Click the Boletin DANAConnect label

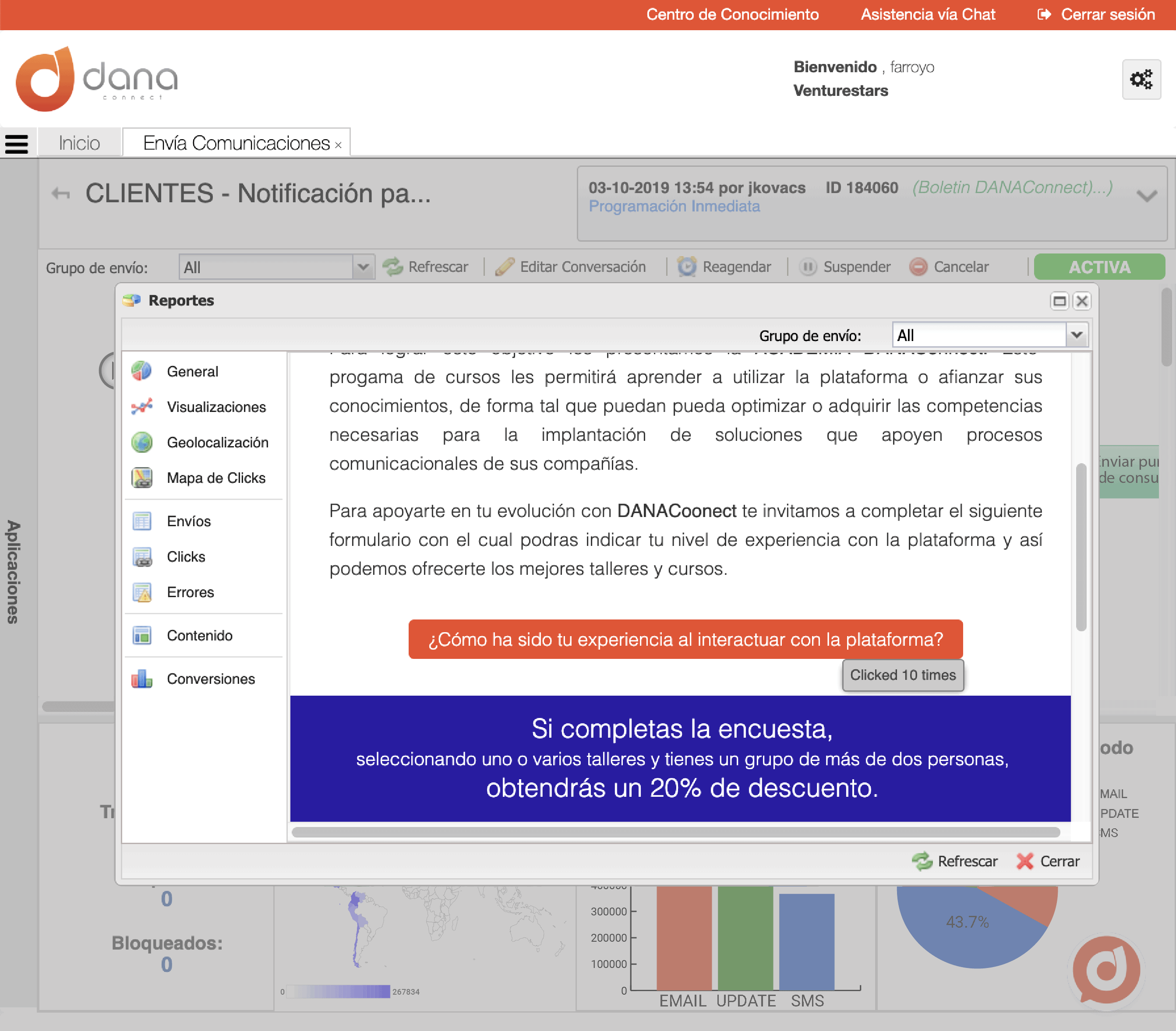tap(1012, 187)
